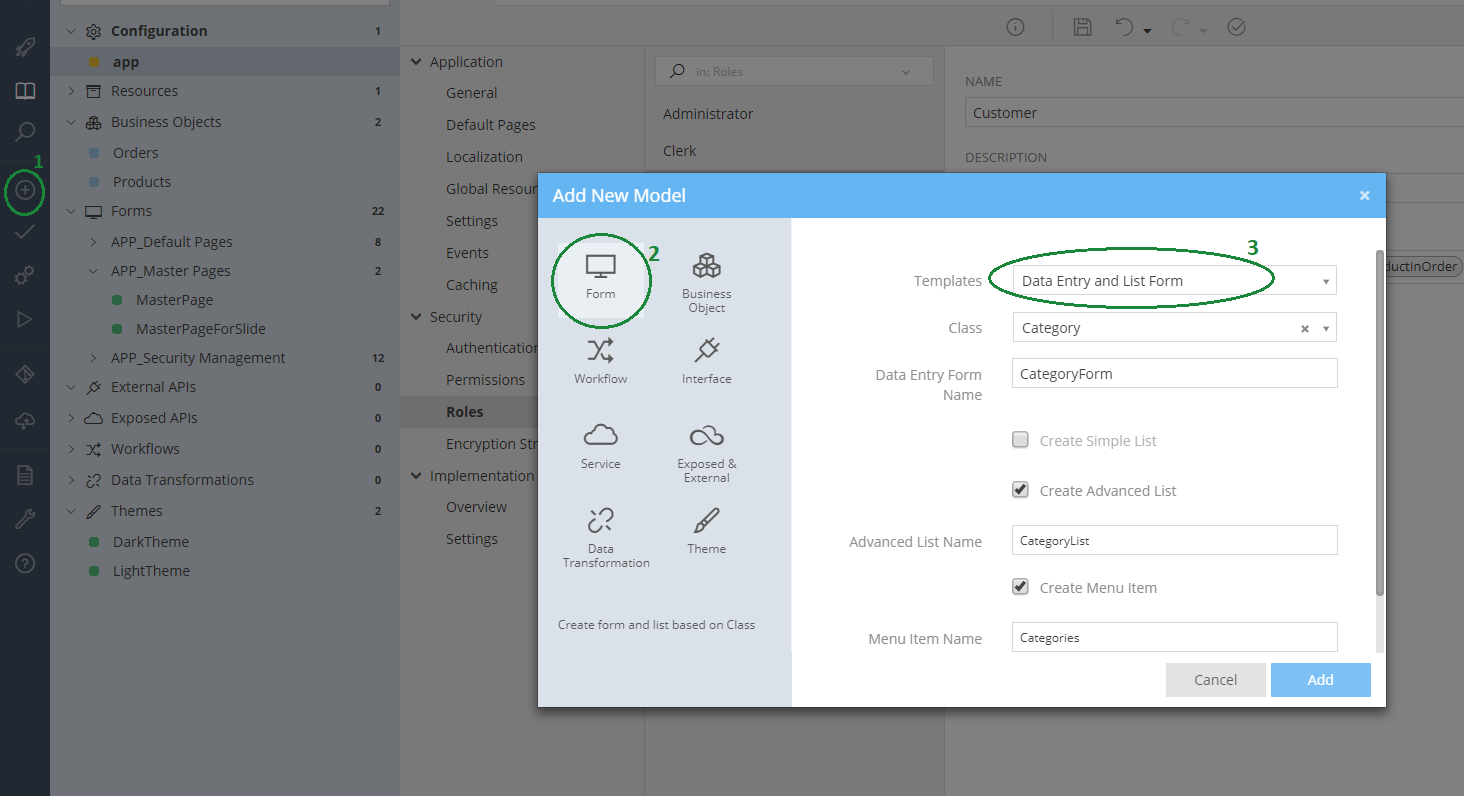Click the Add button in the dialog
The image size is (1464, 796).
point(1320,679)
